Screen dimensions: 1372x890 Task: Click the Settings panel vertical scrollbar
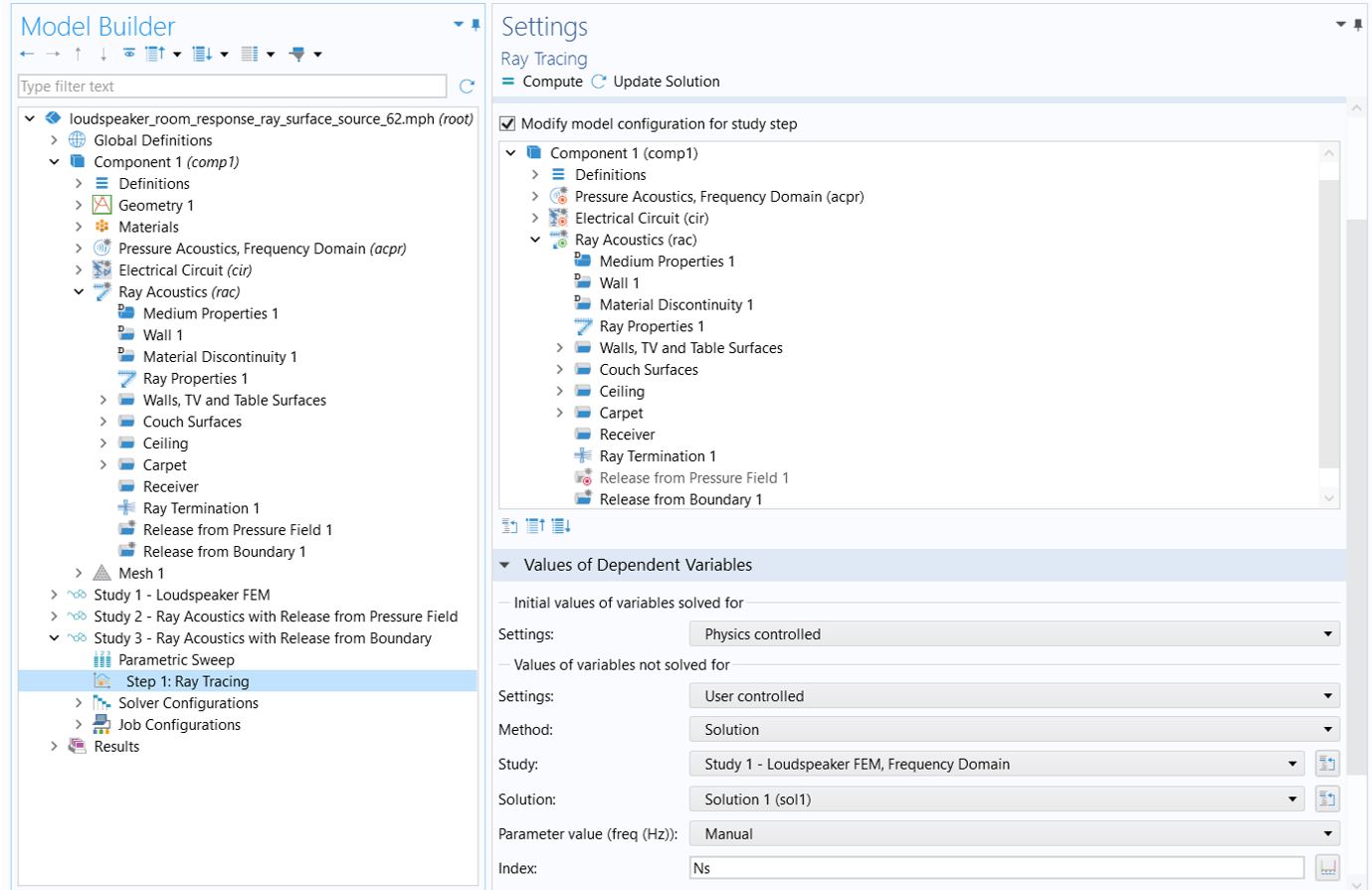[x=1357, y=497]
